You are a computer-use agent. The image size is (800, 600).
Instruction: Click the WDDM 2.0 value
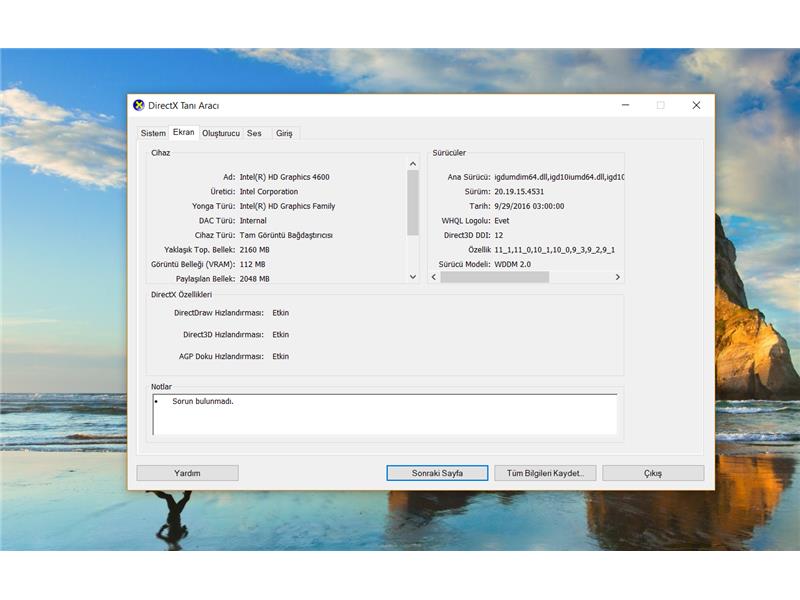tap(512, 264)
